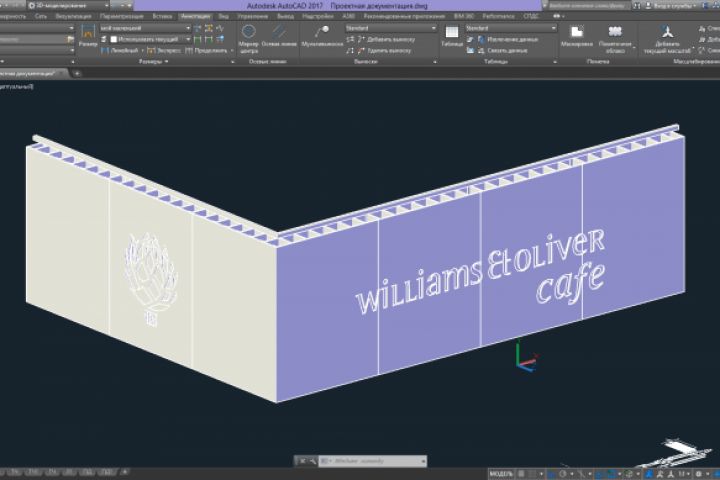Open the Рекомендованные приложения tab
Image resolution: width=720 pixels, height=480 pixels.
point(404,16)
